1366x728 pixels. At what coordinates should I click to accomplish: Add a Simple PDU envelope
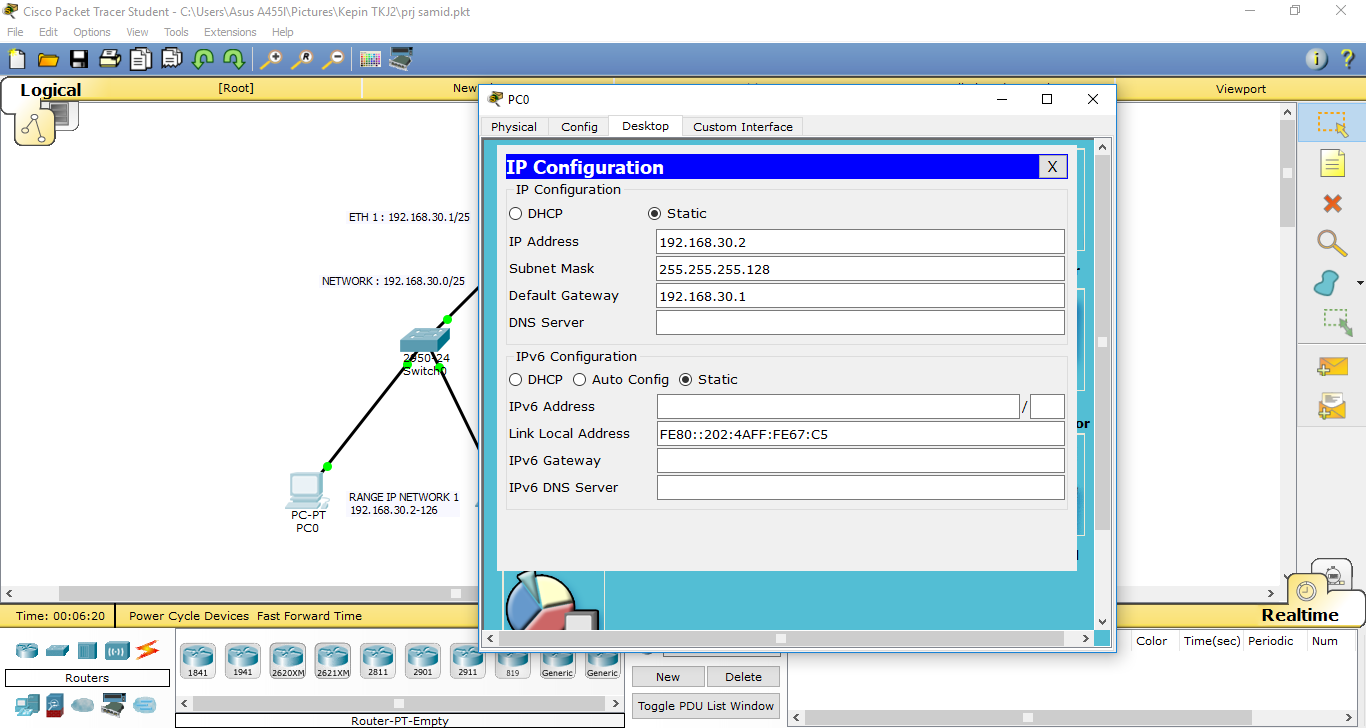[x=1332, y=367]
